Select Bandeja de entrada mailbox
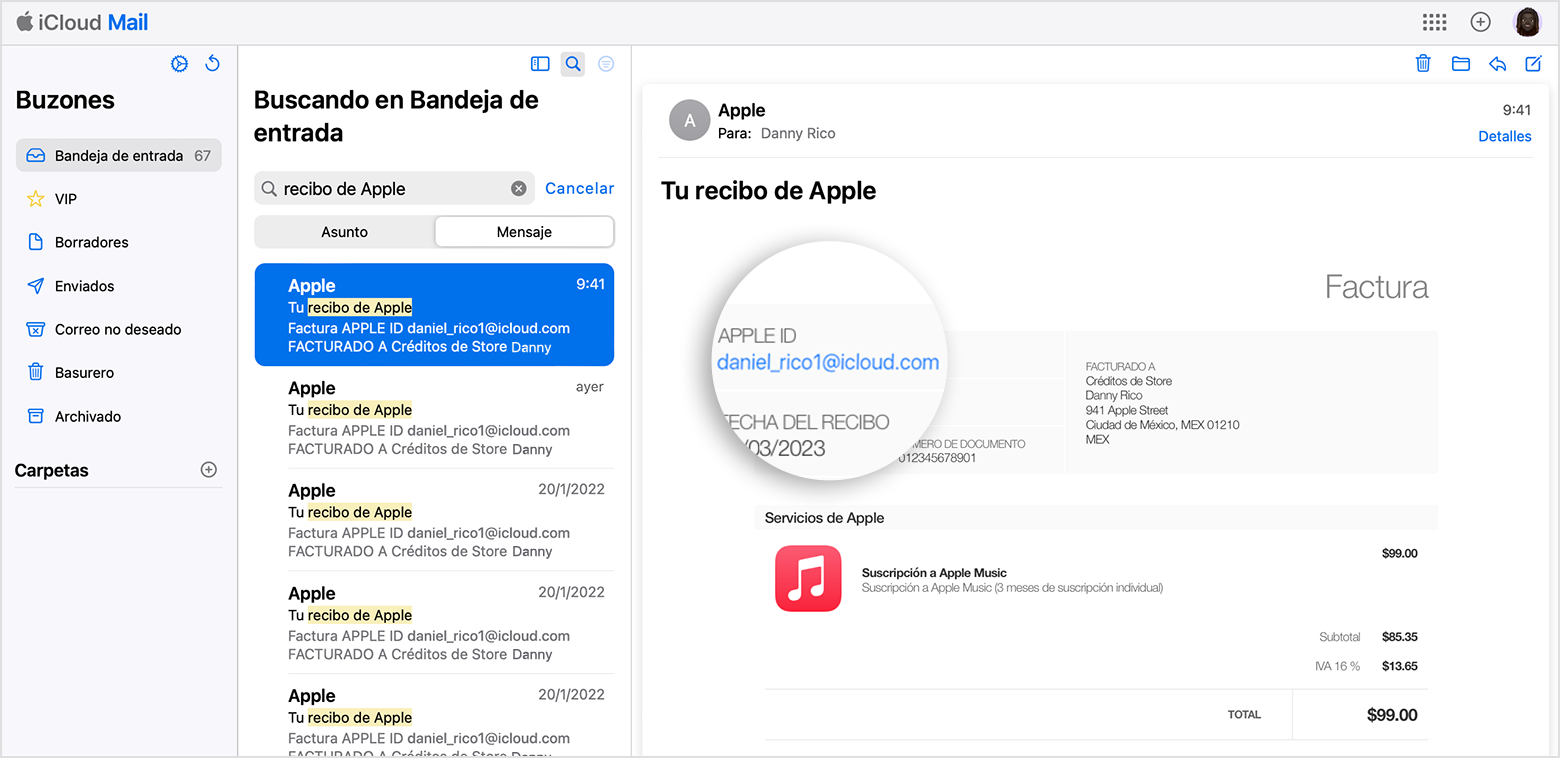Screen dimensions: 1560x758 (119, 156)
